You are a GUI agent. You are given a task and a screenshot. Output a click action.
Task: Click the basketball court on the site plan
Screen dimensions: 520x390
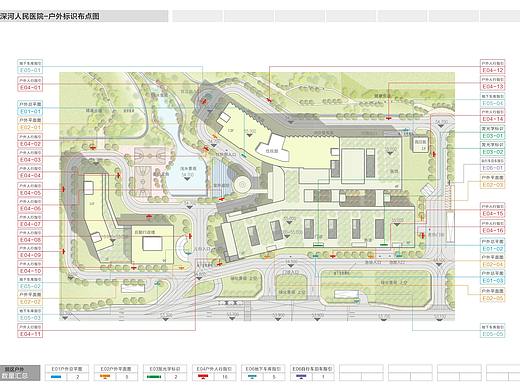[150, 155]
